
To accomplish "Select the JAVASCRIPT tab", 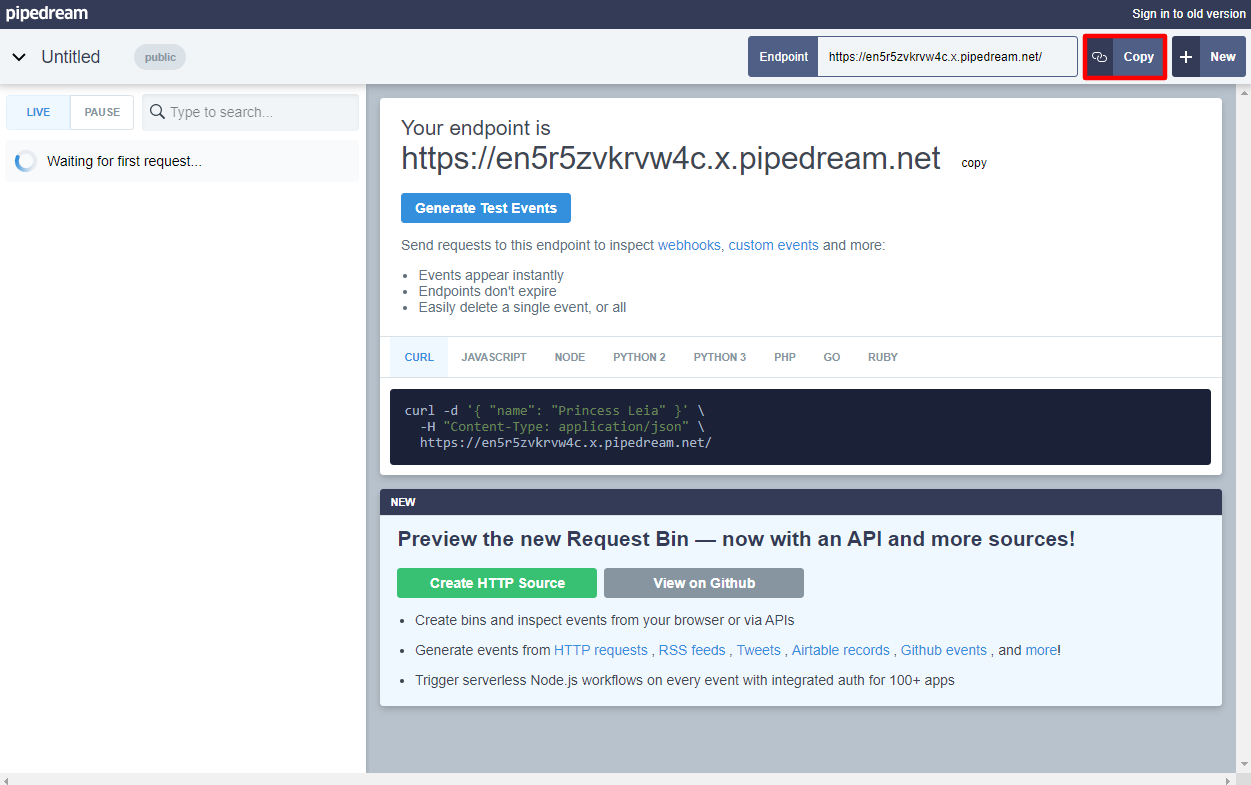I will 494,357.
